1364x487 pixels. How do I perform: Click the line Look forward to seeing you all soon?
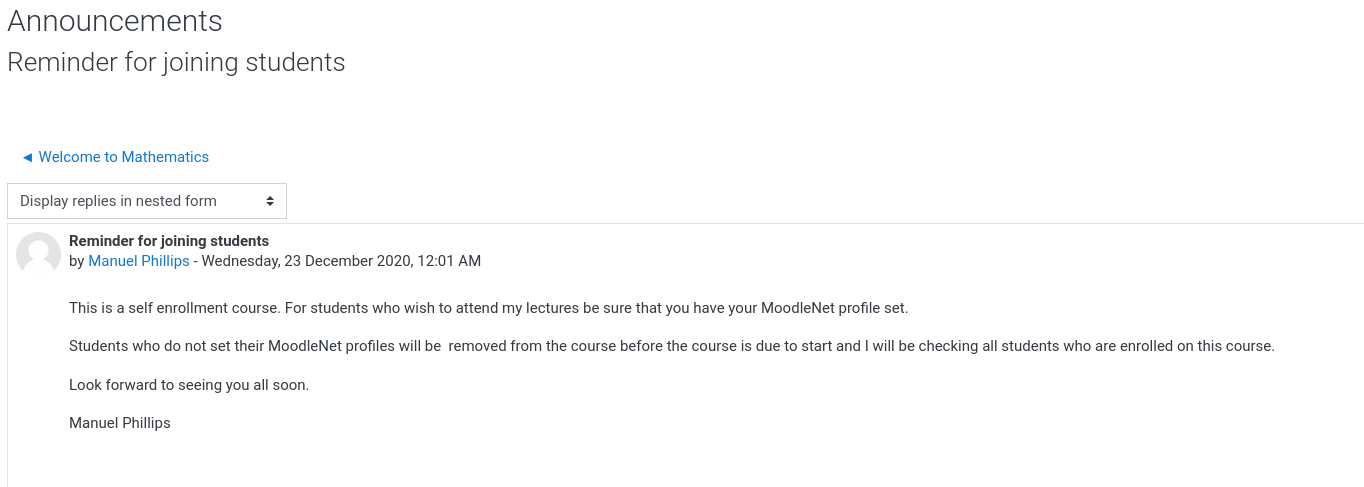click(189, 385)
